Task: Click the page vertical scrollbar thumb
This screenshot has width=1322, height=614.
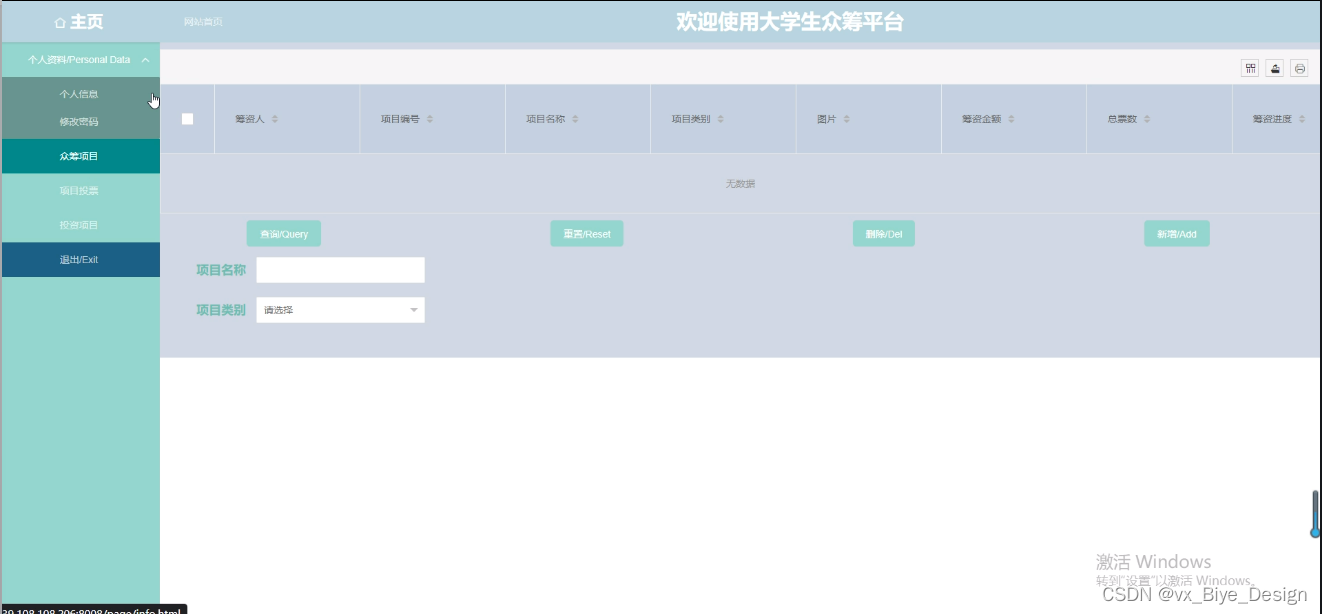Action: [x=1316, y=514]
